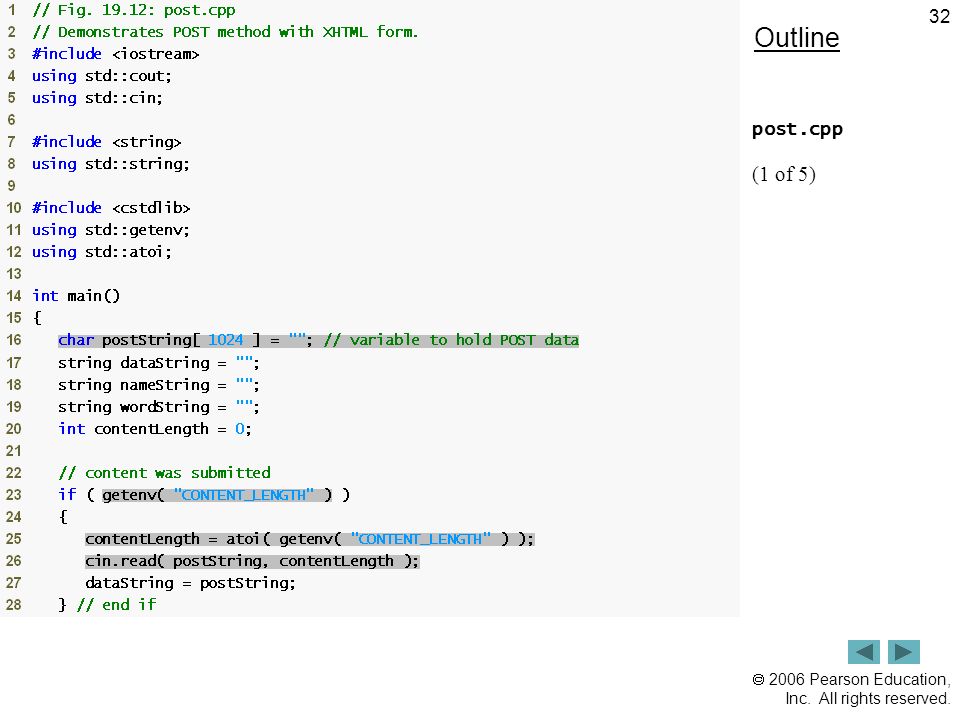The height and width of the screenshot is (720, 960).
Task: Click the using std::cout; line
Action: [x=102, y=76]
